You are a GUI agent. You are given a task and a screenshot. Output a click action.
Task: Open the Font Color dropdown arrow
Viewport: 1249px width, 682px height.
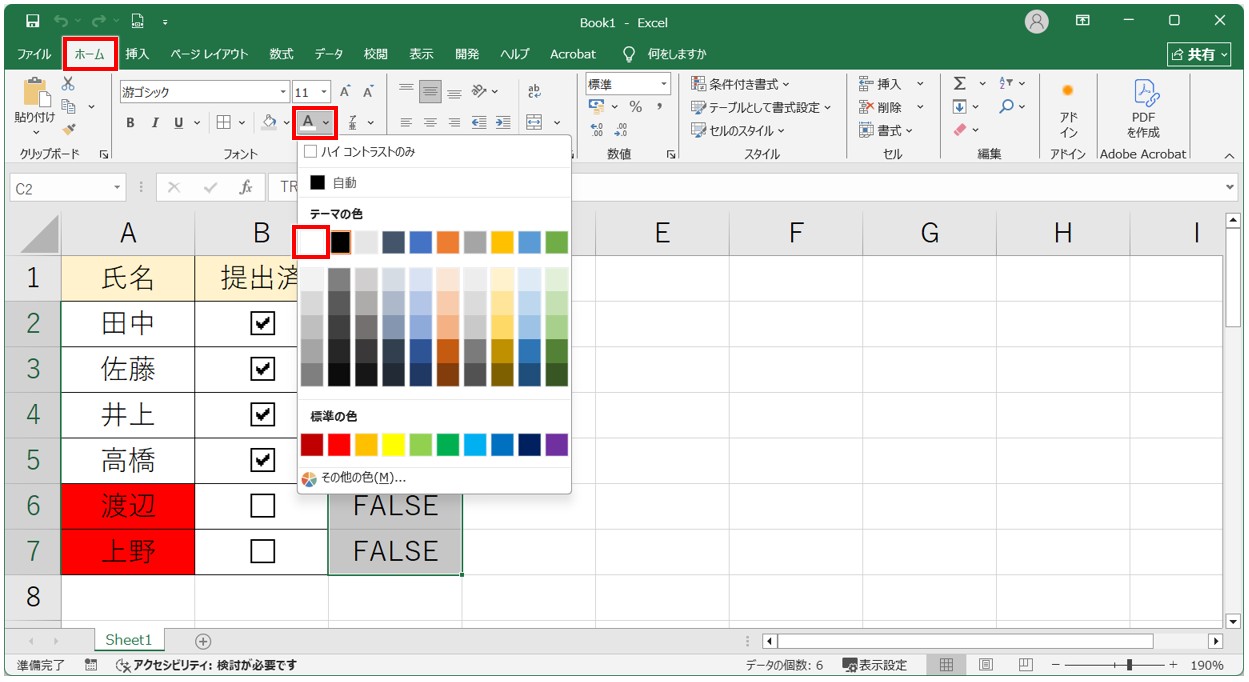[x=326, y=123]
